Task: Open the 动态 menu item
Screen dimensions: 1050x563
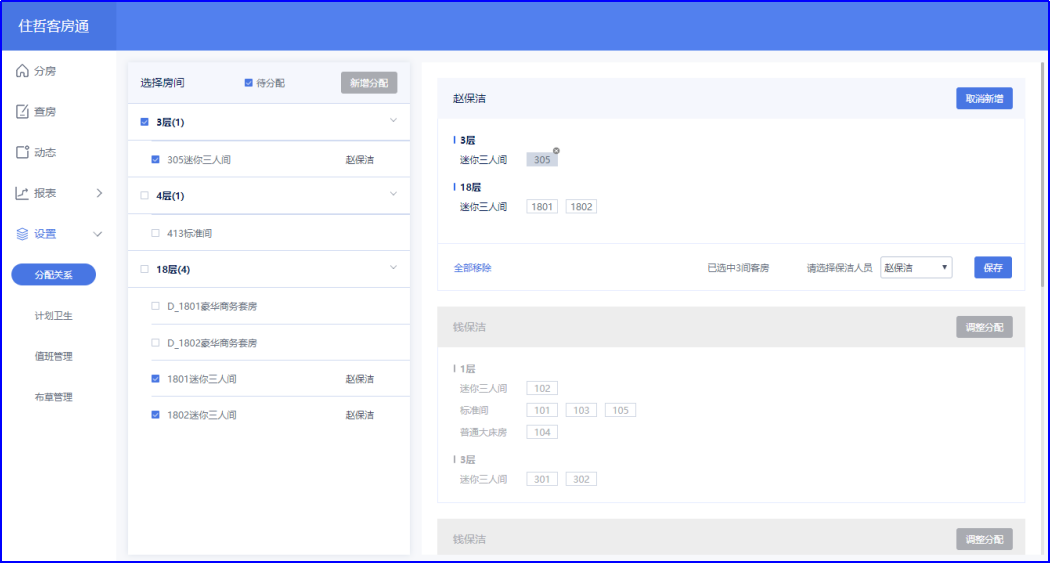Action: (45, 153)
